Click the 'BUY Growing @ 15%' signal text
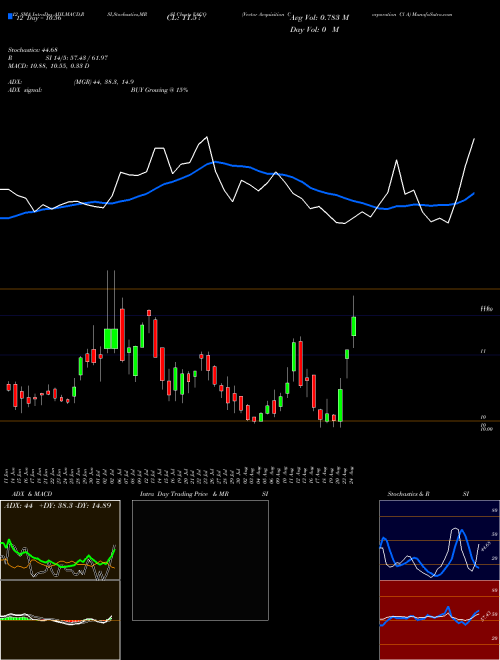The image size is (500, 660). coord(159,90)
